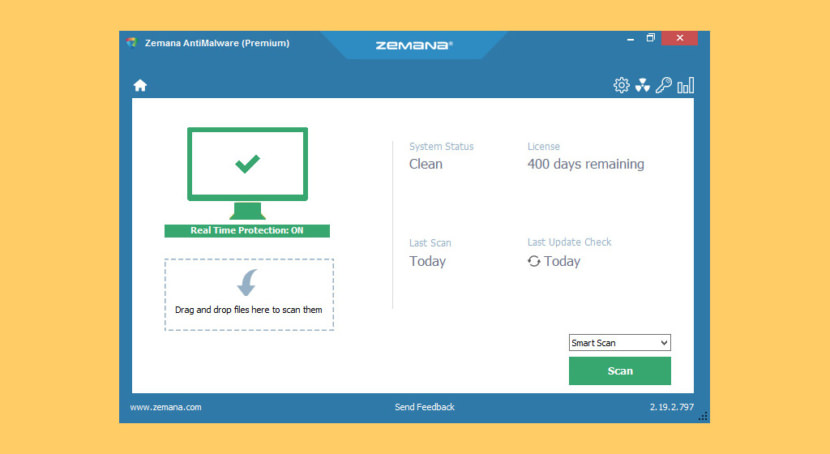The height and width of the screenshot is (454, 830).
Task: Open Quarantine via the radiation icon
Action: point(642,86)
